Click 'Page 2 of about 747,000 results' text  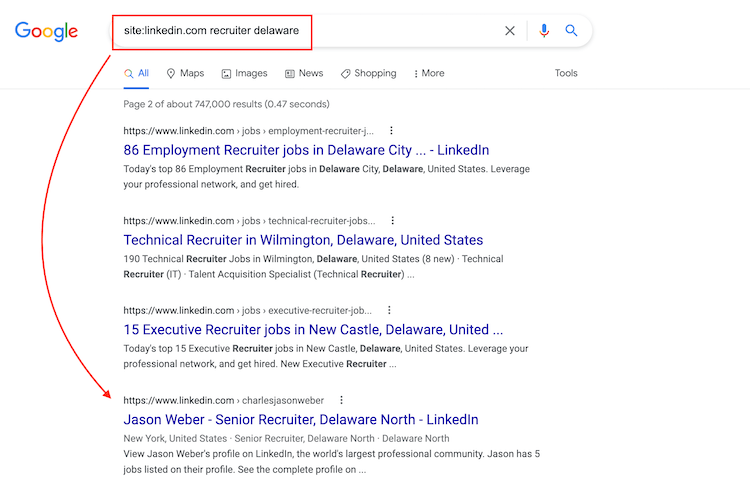[226, 104]
